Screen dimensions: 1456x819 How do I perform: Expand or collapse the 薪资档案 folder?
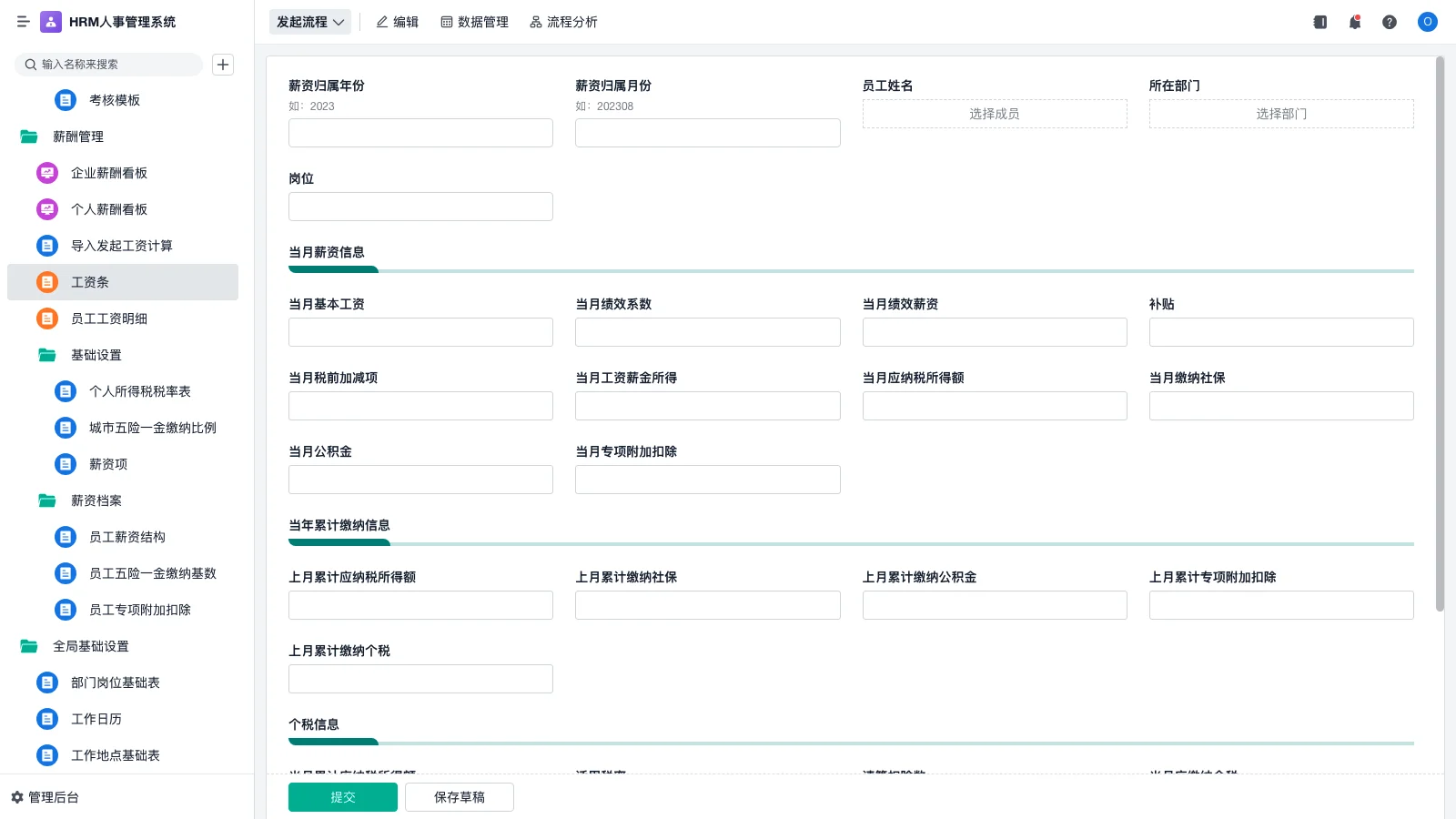[x=47, y=500]
